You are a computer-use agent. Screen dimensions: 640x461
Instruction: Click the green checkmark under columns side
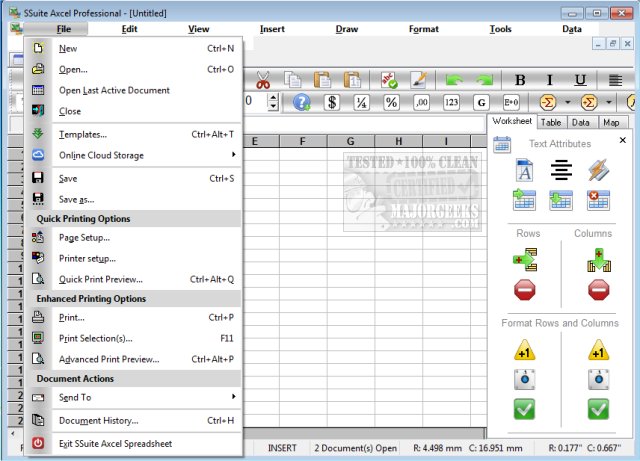pos(598,409)
